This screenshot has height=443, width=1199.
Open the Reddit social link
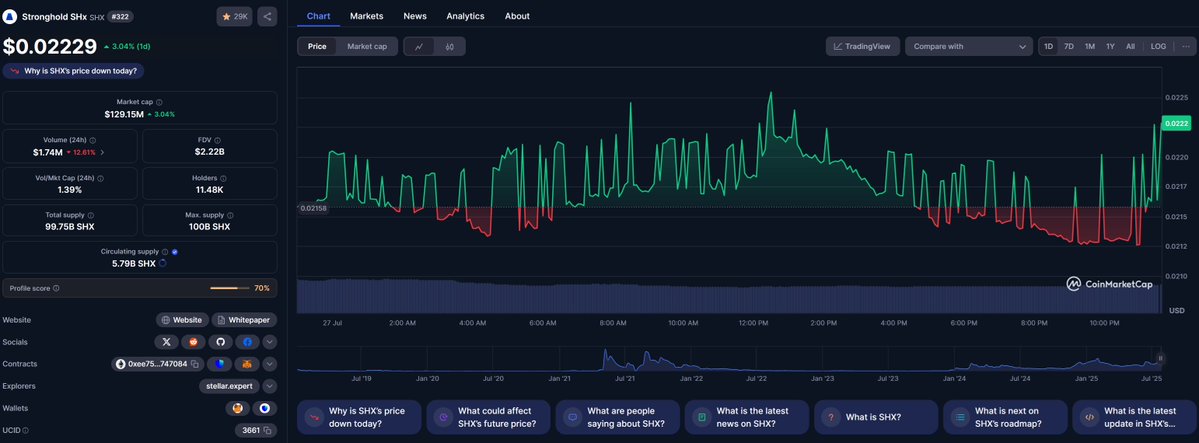[193, 342]
